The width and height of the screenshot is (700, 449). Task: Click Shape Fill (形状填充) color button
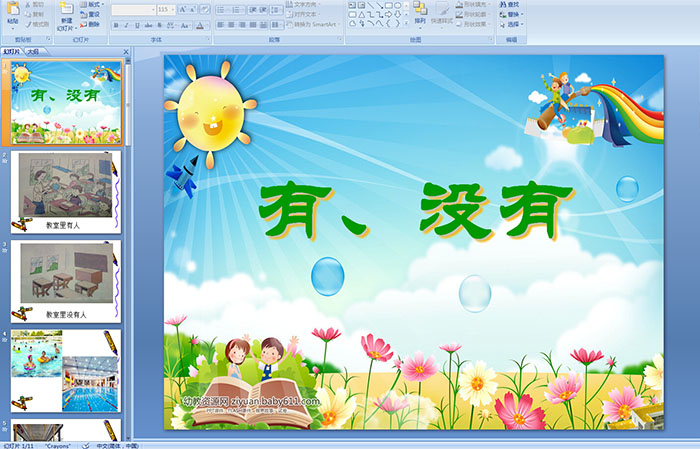473,4
